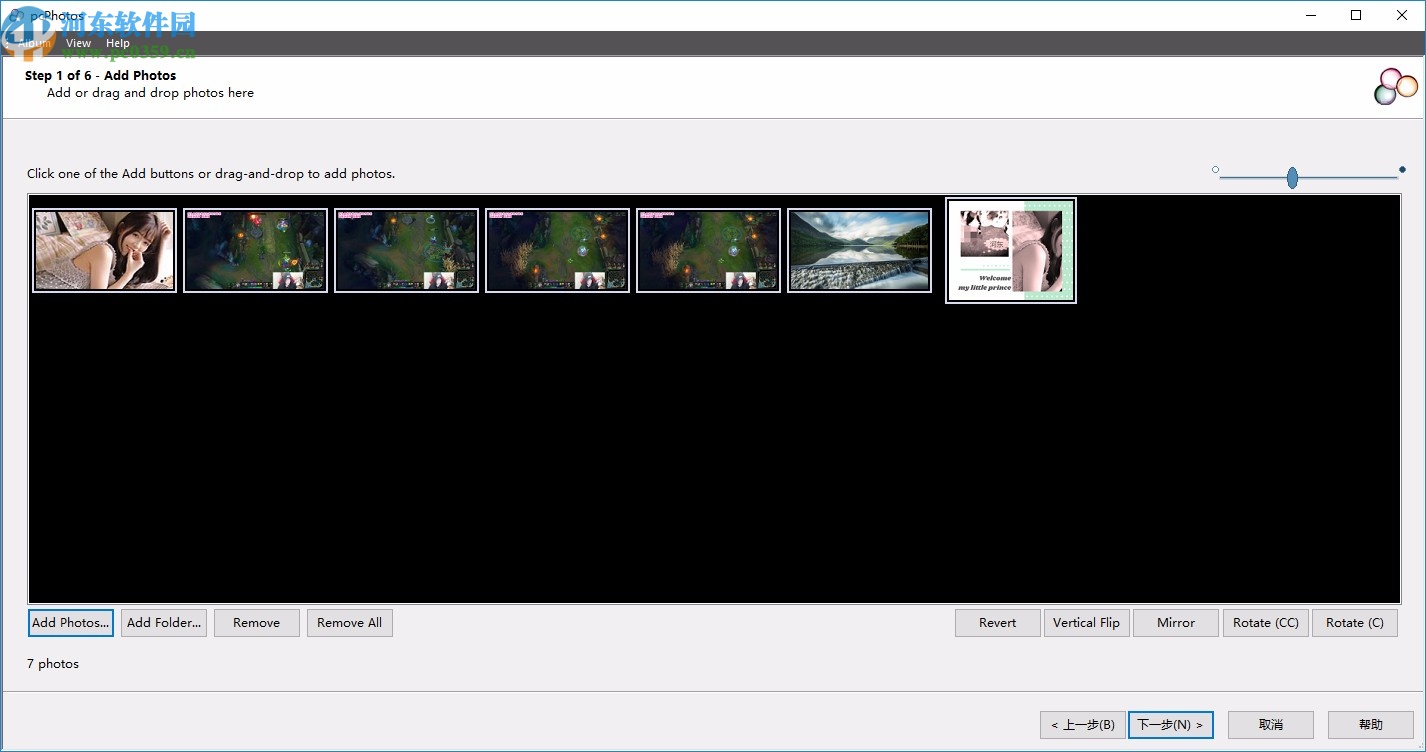This screenshot has height=752, width=1426.
Task: Rotate selected photo counter-clockwise
Action: click(x=1265, y=622)
